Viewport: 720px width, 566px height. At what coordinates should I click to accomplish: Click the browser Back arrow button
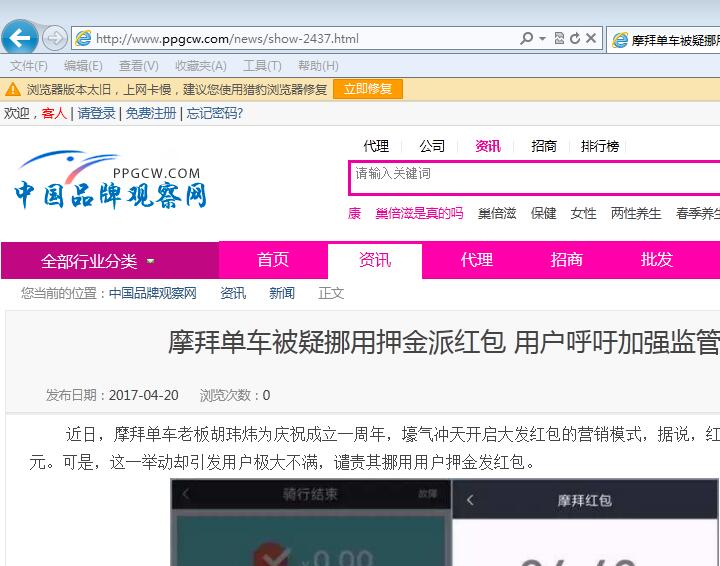(19, 38)
